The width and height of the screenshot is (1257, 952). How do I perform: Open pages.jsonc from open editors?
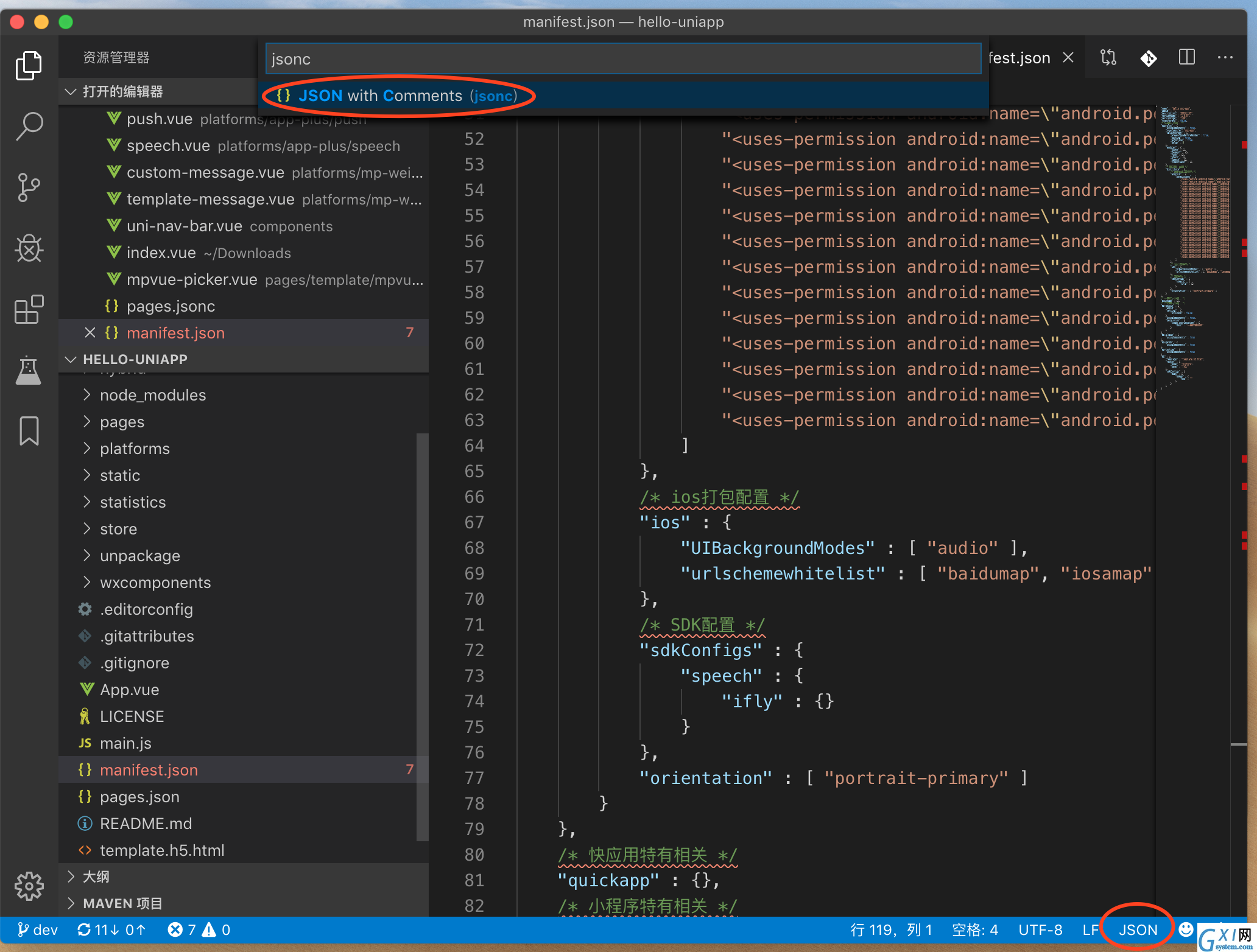click(244, 306)
